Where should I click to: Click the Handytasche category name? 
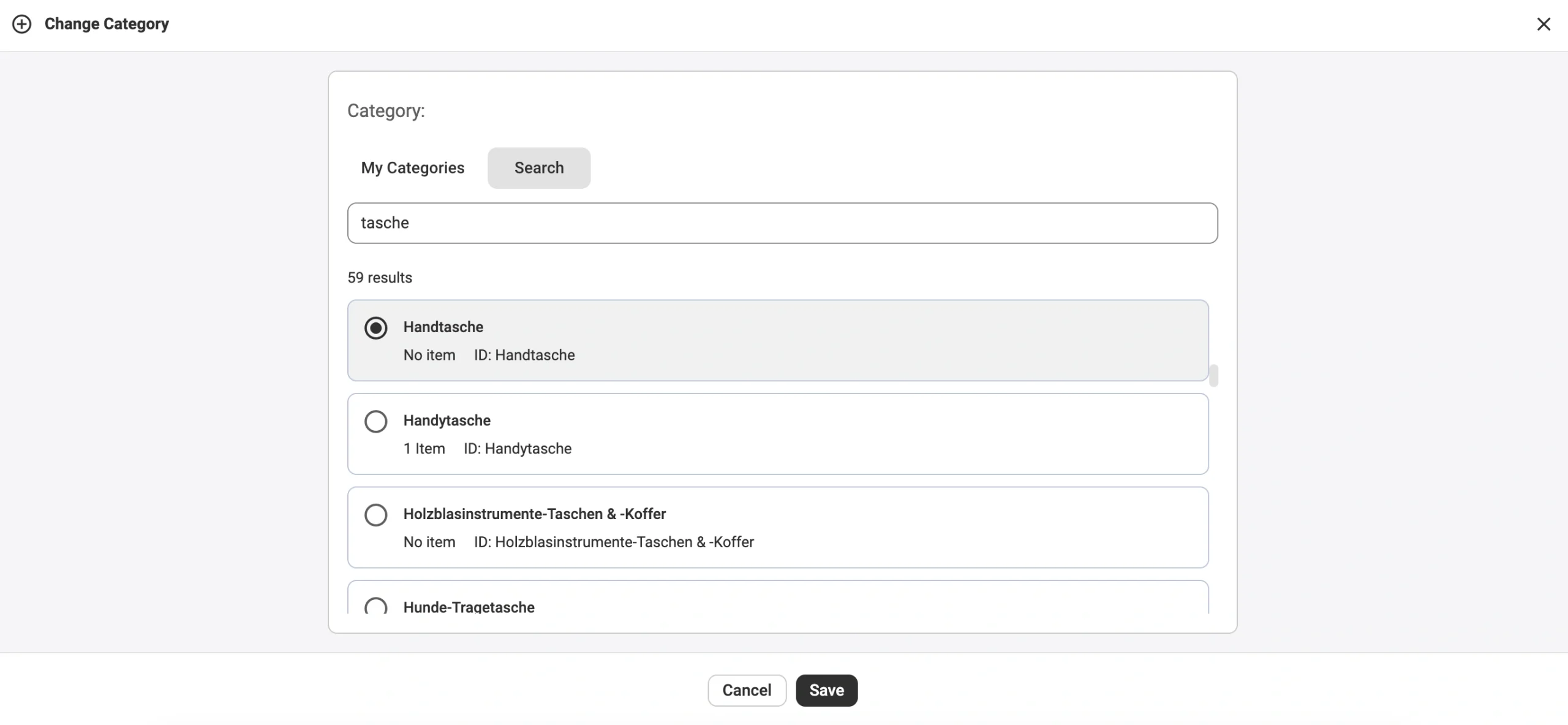447,420
